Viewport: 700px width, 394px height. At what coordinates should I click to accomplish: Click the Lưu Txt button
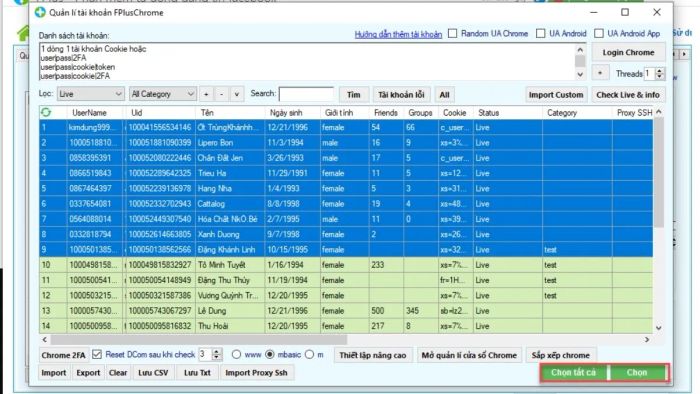pos(197,373)
